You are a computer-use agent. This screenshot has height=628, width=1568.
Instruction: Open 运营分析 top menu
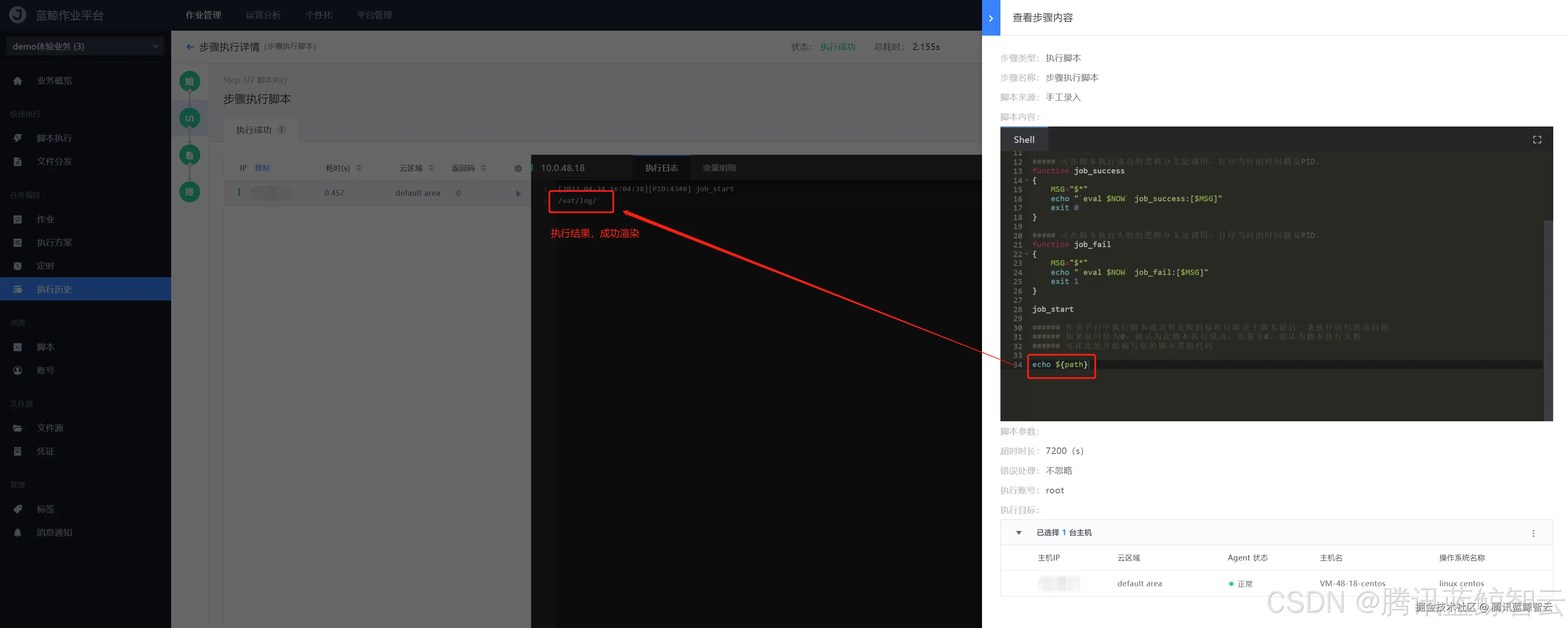(x=263, y=15)
